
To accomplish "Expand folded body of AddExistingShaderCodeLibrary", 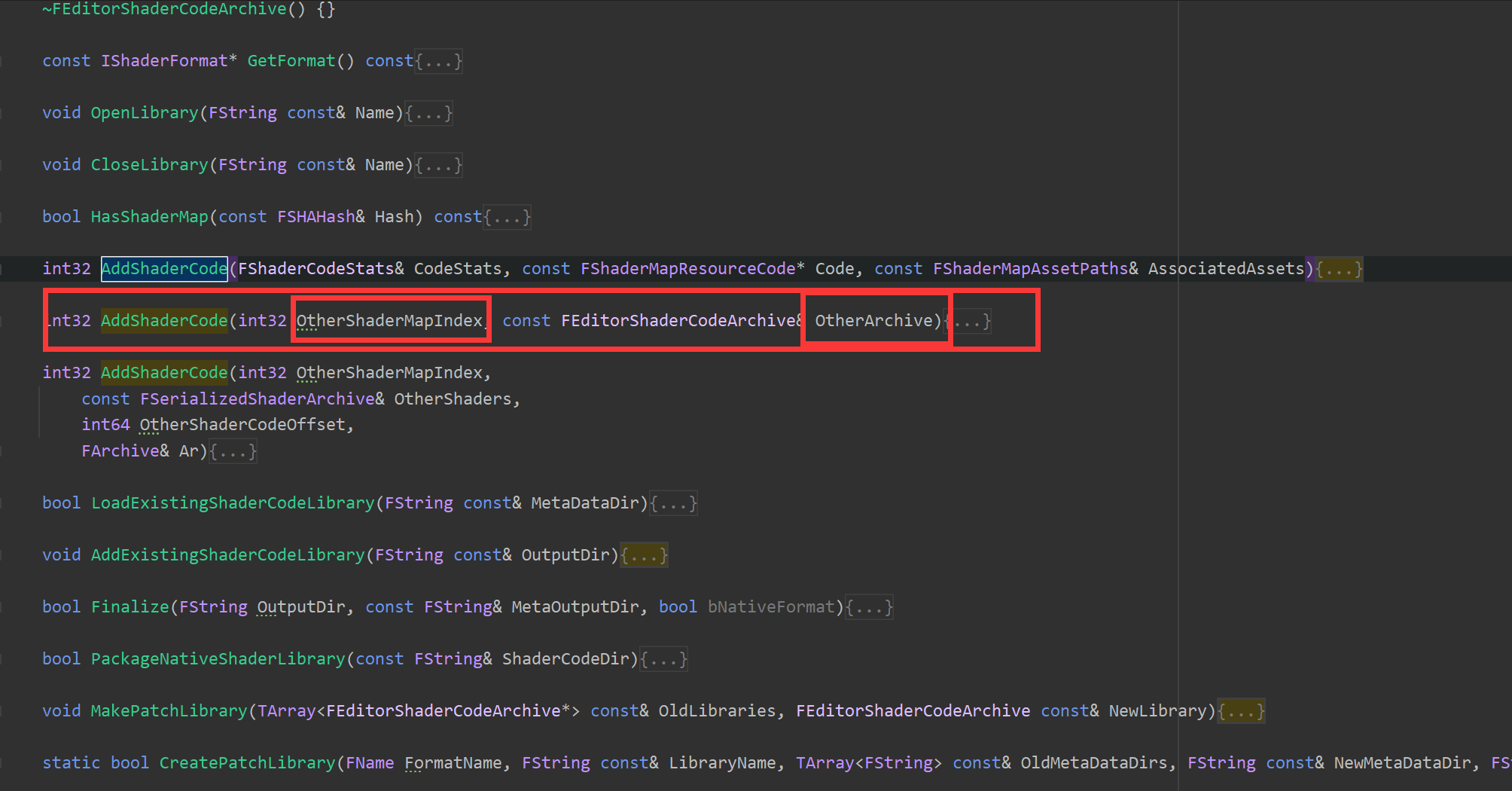I will pos(644,555).
